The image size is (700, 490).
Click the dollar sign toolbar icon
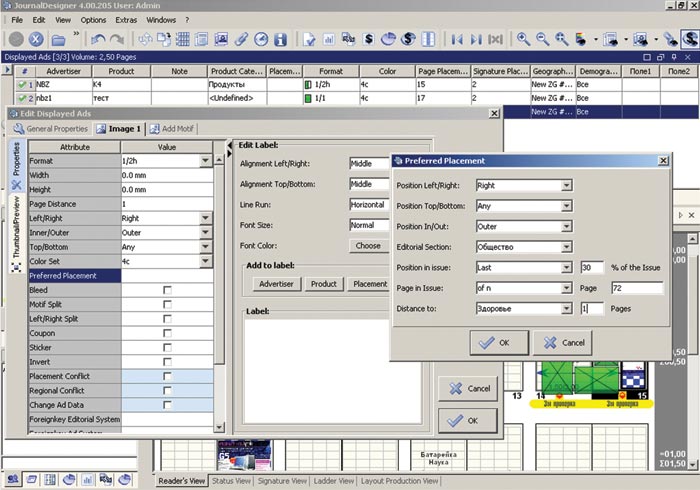(x=370, y=40)
